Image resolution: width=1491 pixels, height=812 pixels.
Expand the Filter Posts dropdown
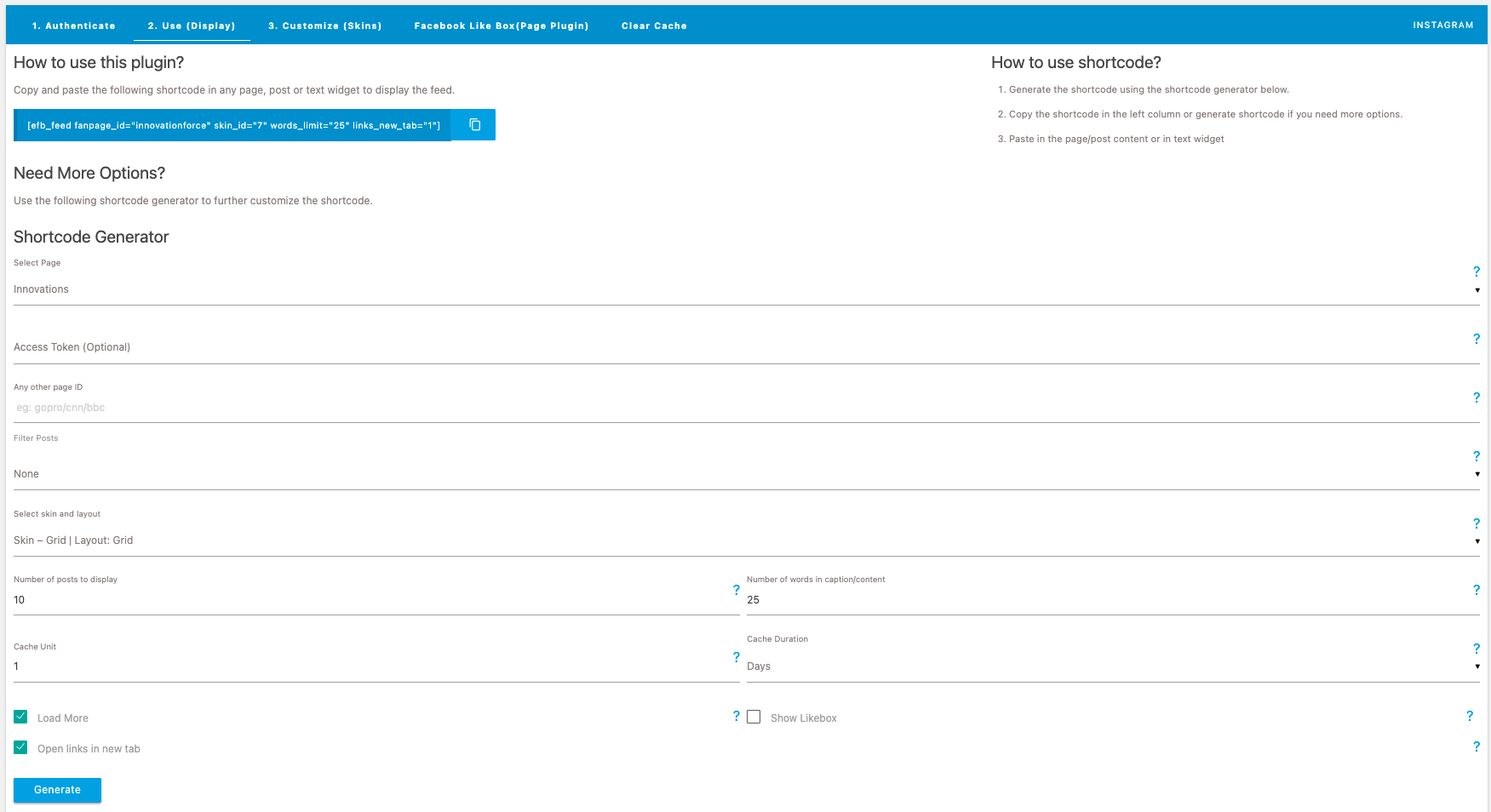745,474
